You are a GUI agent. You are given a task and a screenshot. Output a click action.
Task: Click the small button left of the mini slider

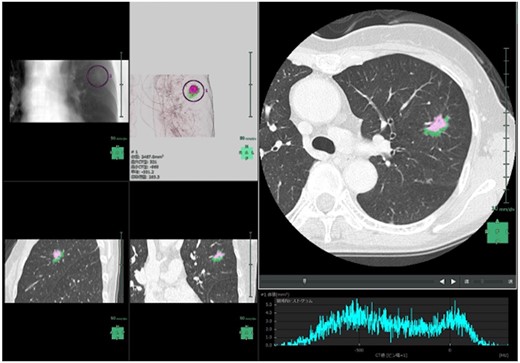click(x=467, y=282)
